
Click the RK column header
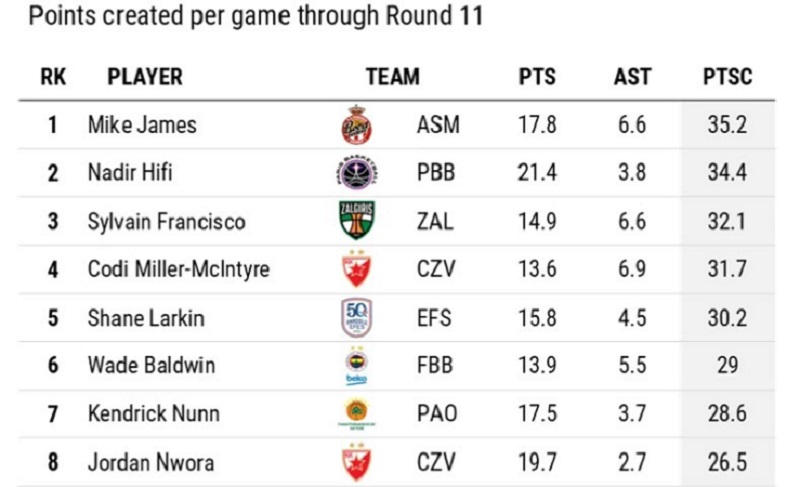tap(53, 77)
